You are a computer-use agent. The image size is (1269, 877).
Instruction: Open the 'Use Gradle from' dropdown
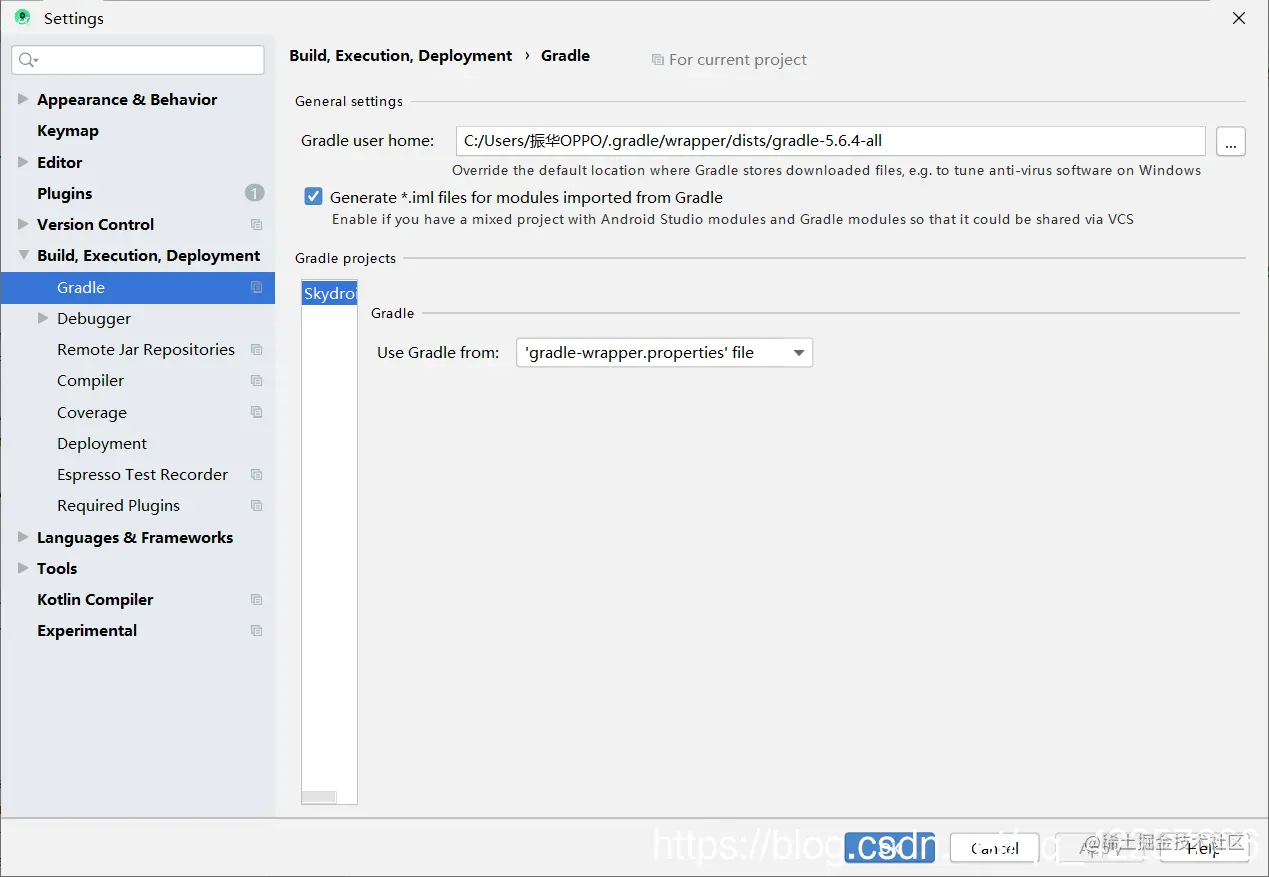pos(664,353)
